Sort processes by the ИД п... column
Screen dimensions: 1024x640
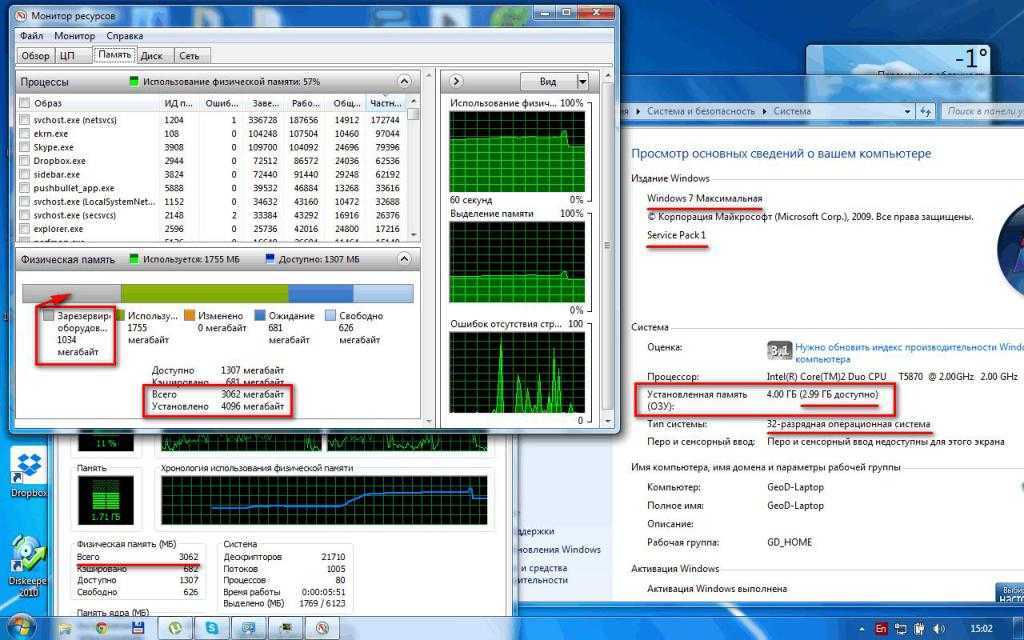point(178,103)
